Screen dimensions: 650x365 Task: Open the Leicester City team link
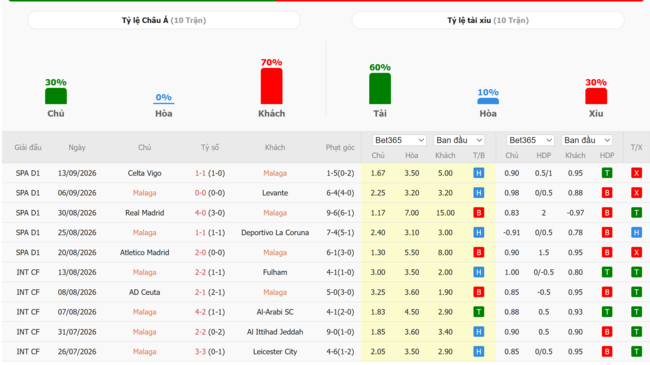pos(275,352)
